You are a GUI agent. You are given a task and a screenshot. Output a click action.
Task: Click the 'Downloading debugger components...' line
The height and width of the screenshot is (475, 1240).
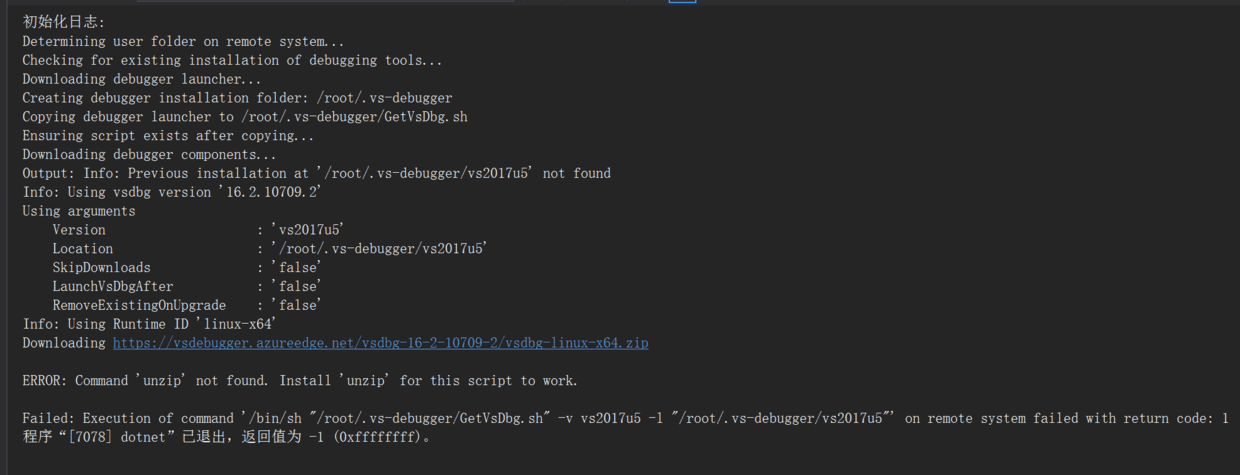[149, 155]
